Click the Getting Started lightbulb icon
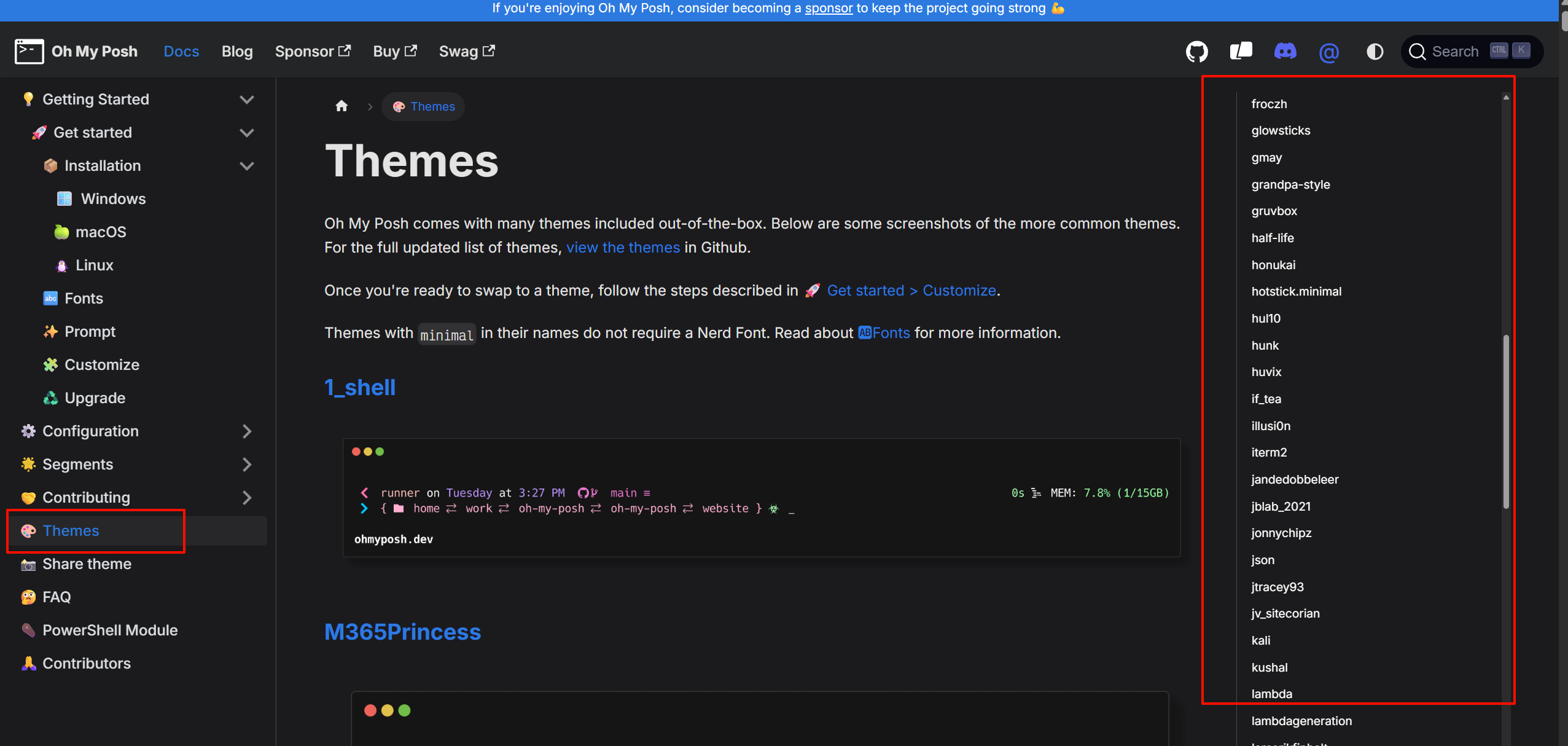Screen dimensions: 1568x746 tap(28, 99)
